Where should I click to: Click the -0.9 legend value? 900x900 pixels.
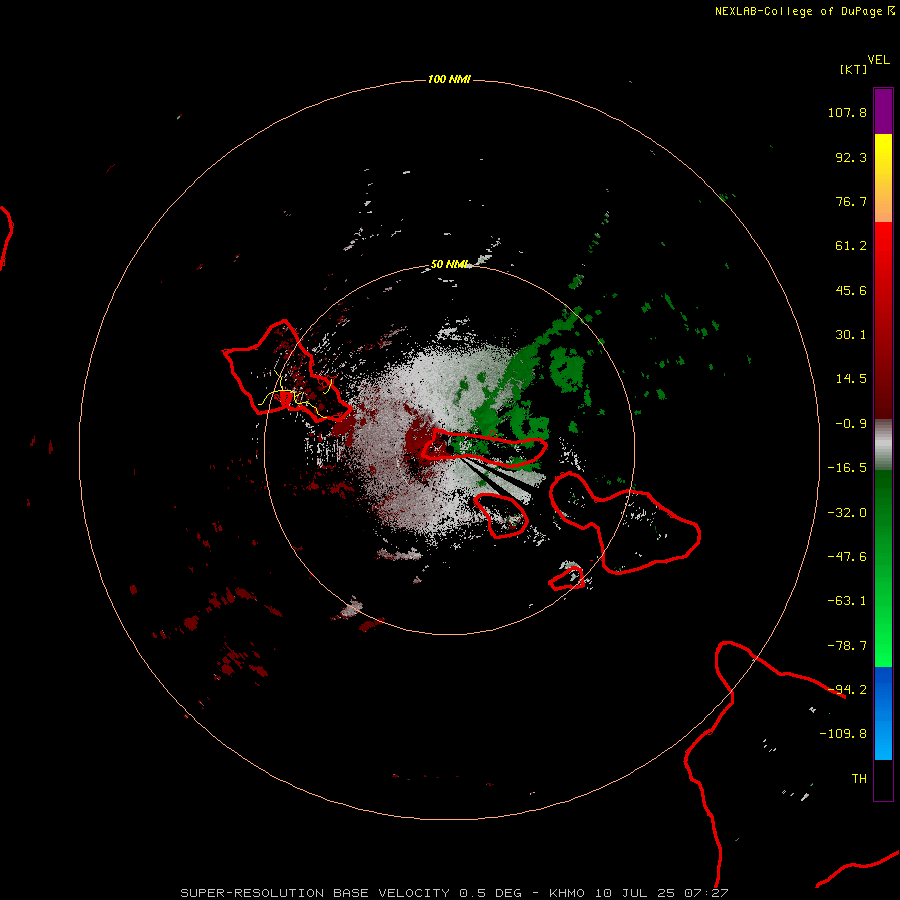(x=851, y=424)
